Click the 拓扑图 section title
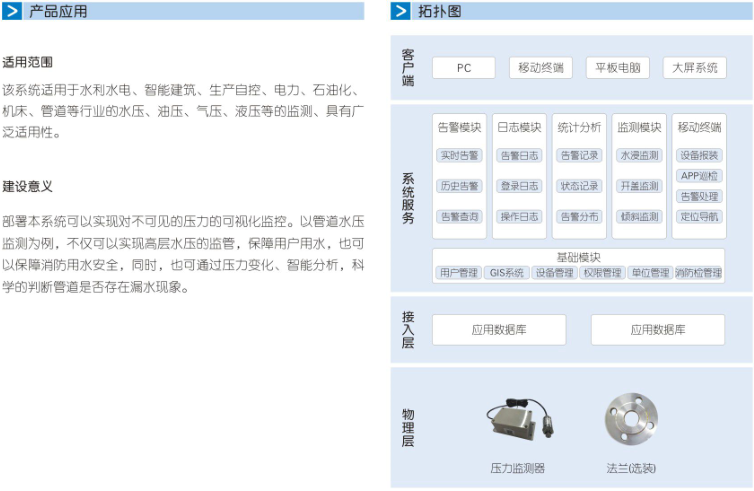The image size is (754, 491). click(440, 11)
